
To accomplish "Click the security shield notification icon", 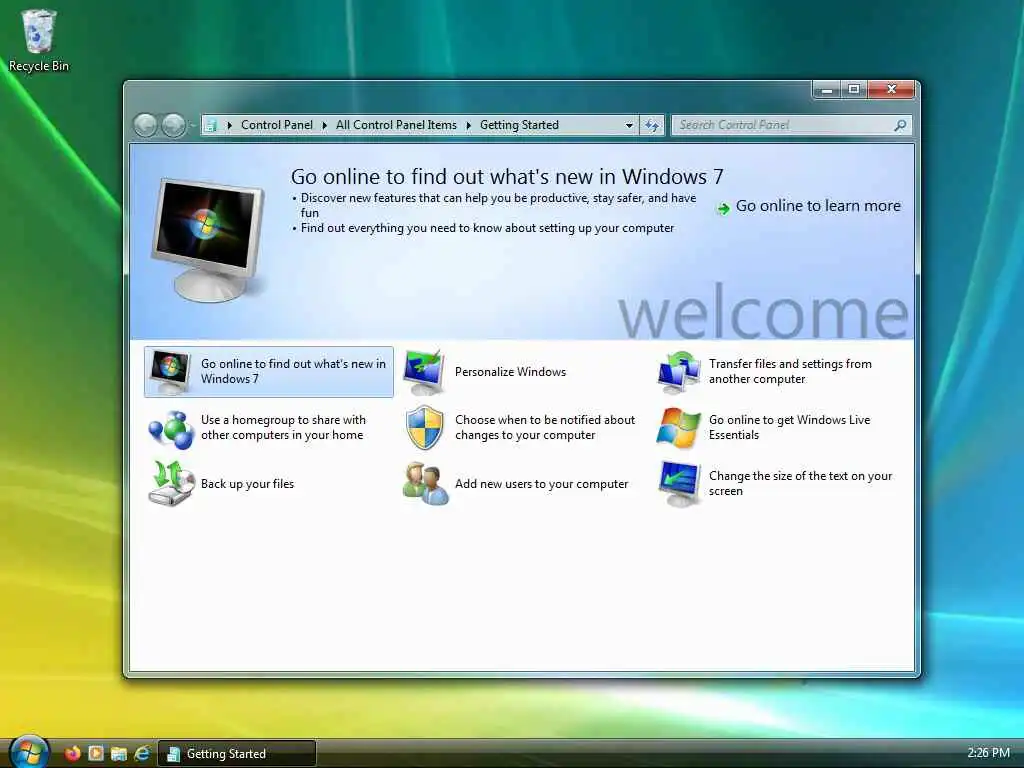I will (424, 428).
